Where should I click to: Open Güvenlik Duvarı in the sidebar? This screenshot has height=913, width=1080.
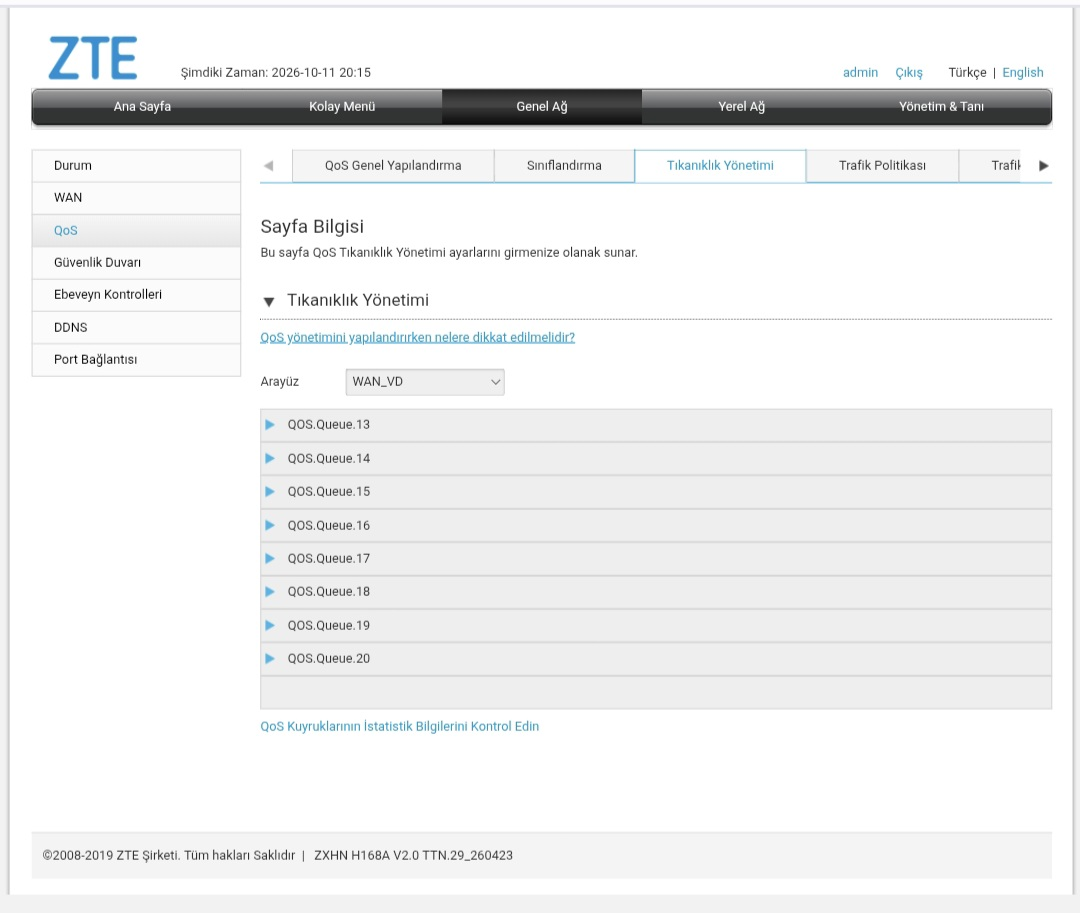[x=136, y=263]
